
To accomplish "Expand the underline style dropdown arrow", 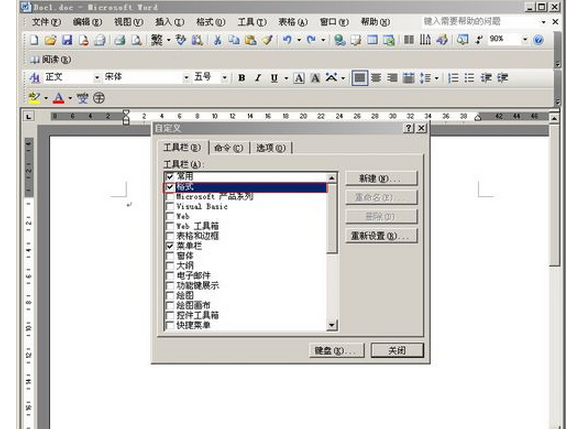I will coord(286,78).
